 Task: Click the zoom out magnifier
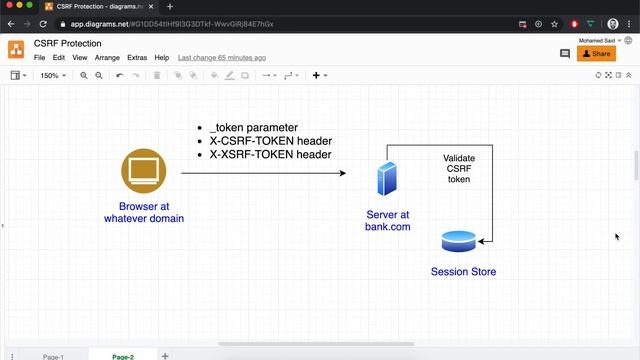point(99,76)
